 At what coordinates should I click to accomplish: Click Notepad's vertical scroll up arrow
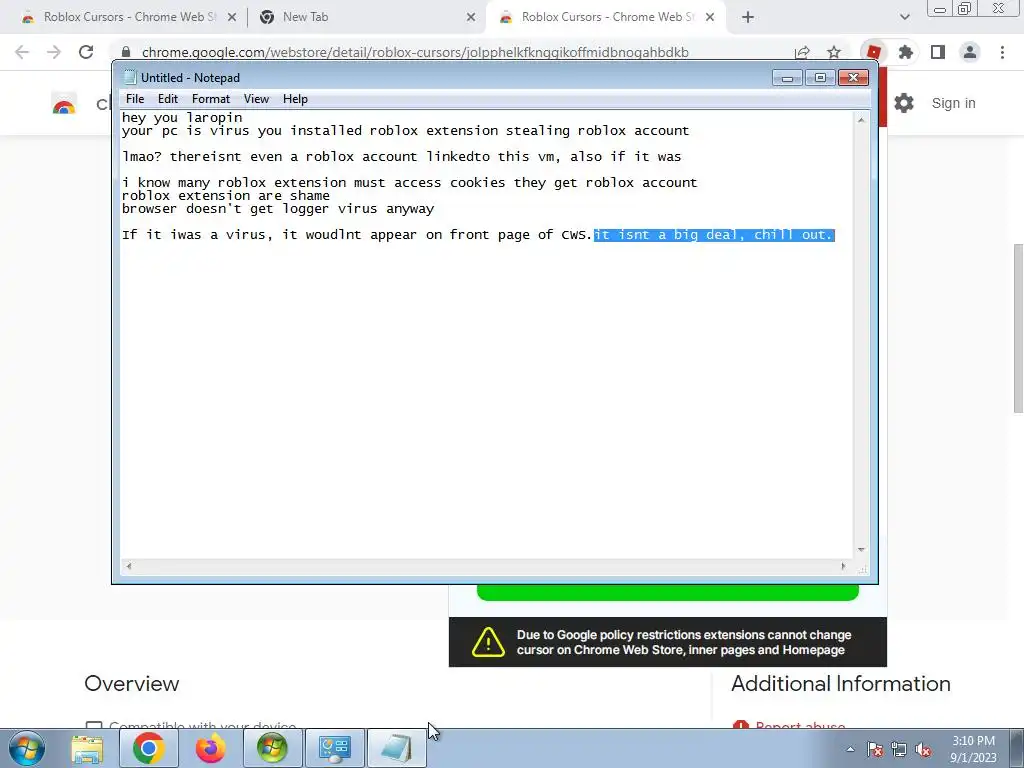tap(861, 120)
